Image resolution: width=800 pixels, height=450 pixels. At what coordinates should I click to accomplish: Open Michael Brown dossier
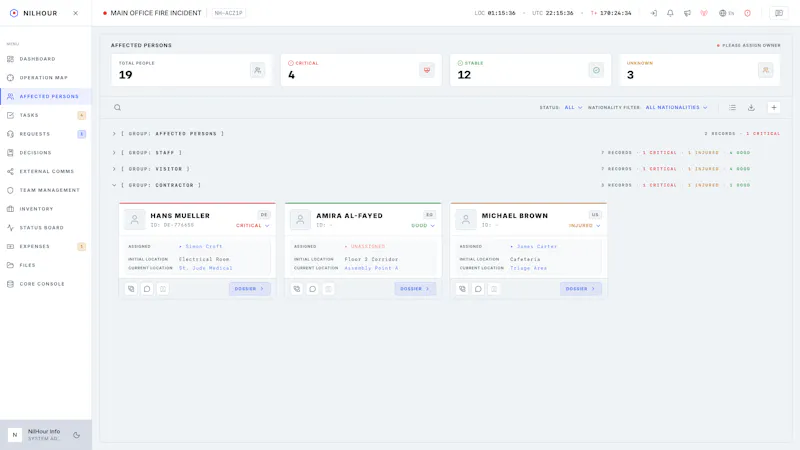pos(581,289)
